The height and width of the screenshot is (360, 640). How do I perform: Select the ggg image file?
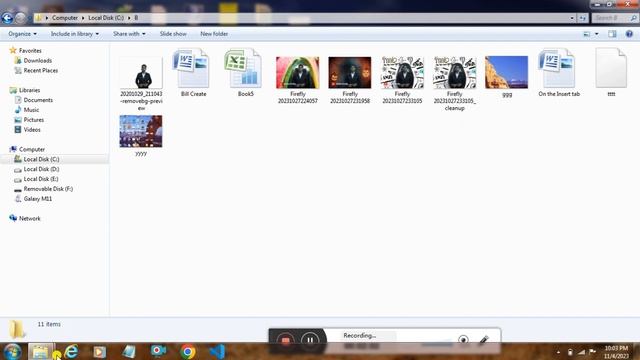coord(507,76)
